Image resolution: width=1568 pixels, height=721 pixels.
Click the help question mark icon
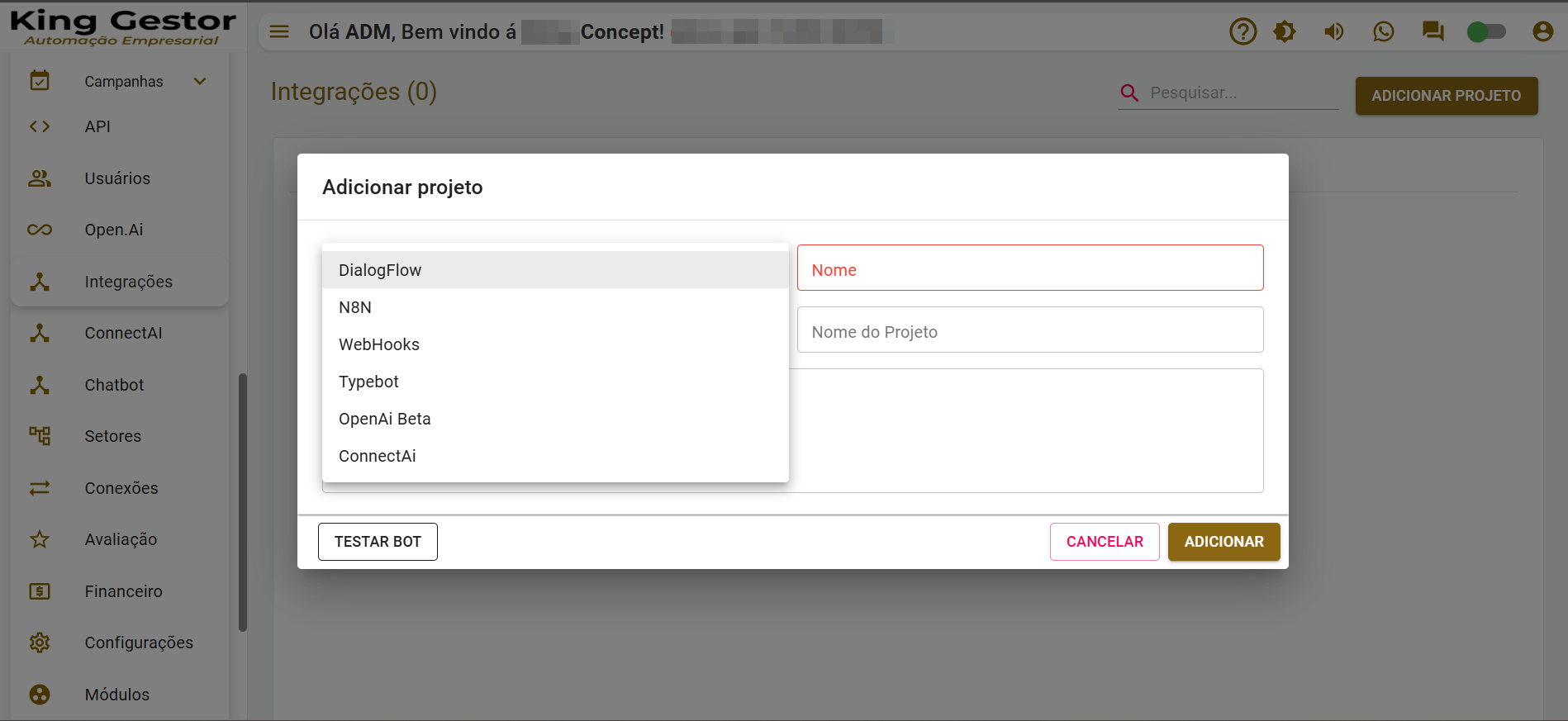1243,32
